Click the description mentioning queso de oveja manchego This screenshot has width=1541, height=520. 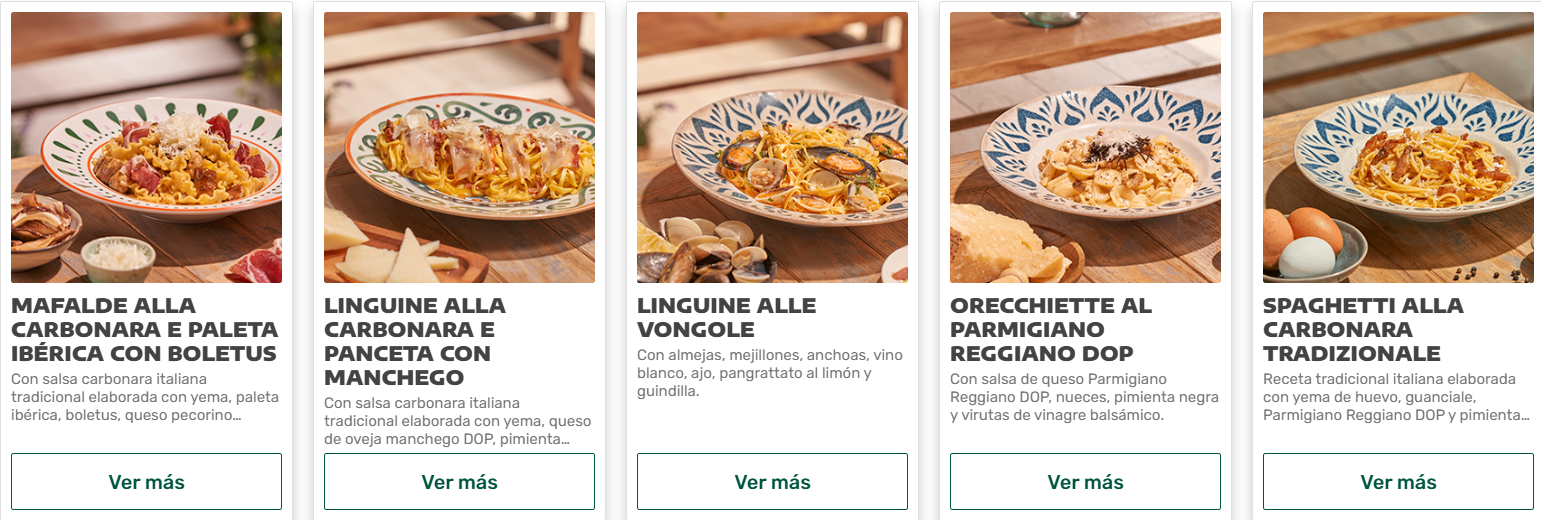point(457,421)
